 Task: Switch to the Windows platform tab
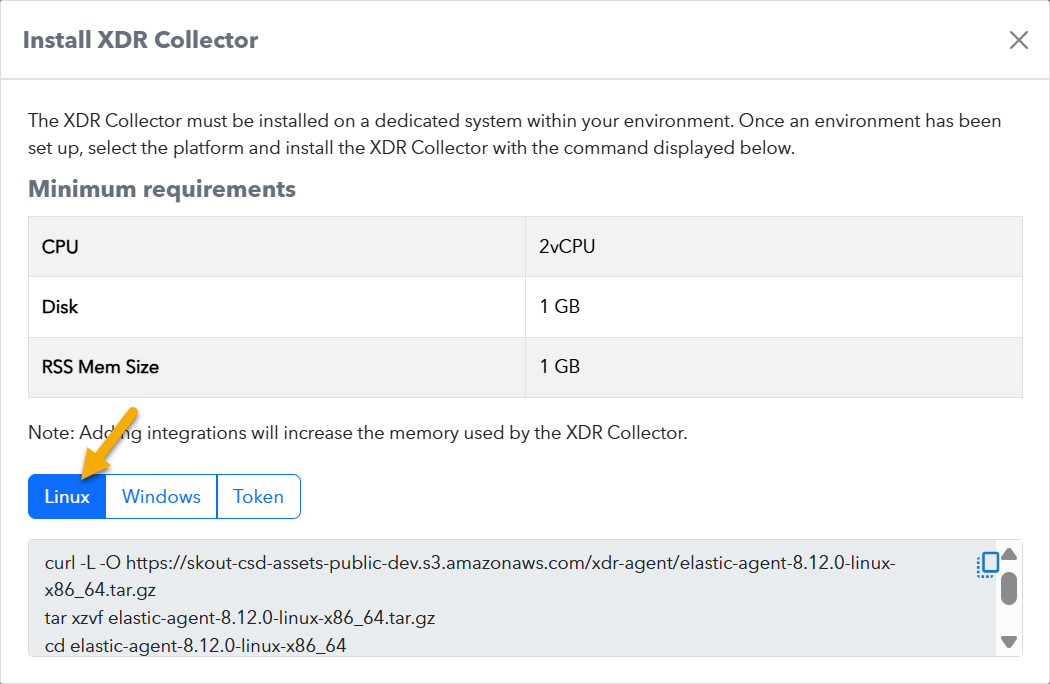click(x=161, y=497)
